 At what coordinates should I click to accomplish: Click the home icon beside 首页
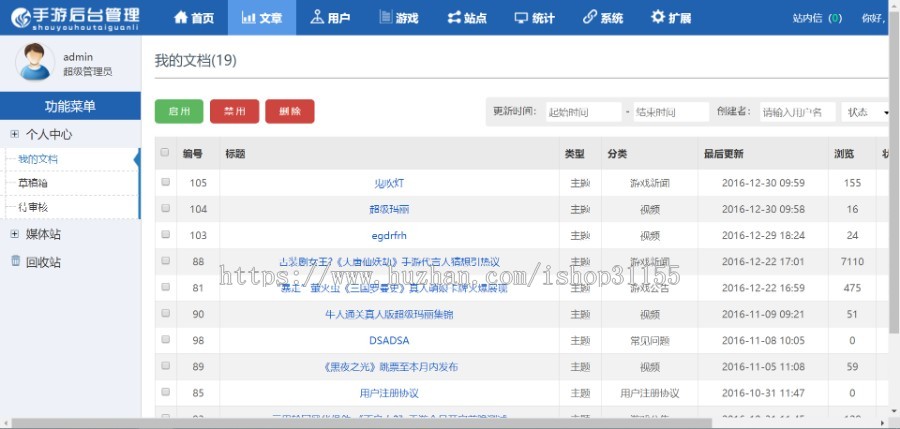[x=181, y=17]
